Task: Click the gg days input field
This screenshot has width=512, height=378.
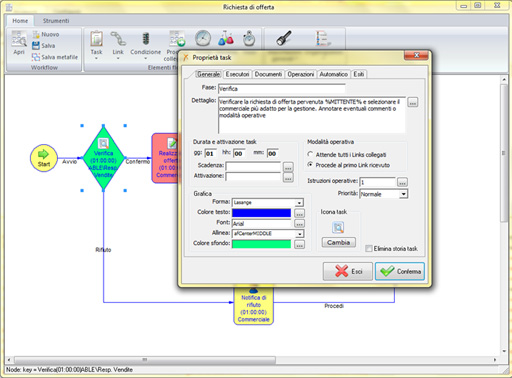Action: [x=210, y=153]
